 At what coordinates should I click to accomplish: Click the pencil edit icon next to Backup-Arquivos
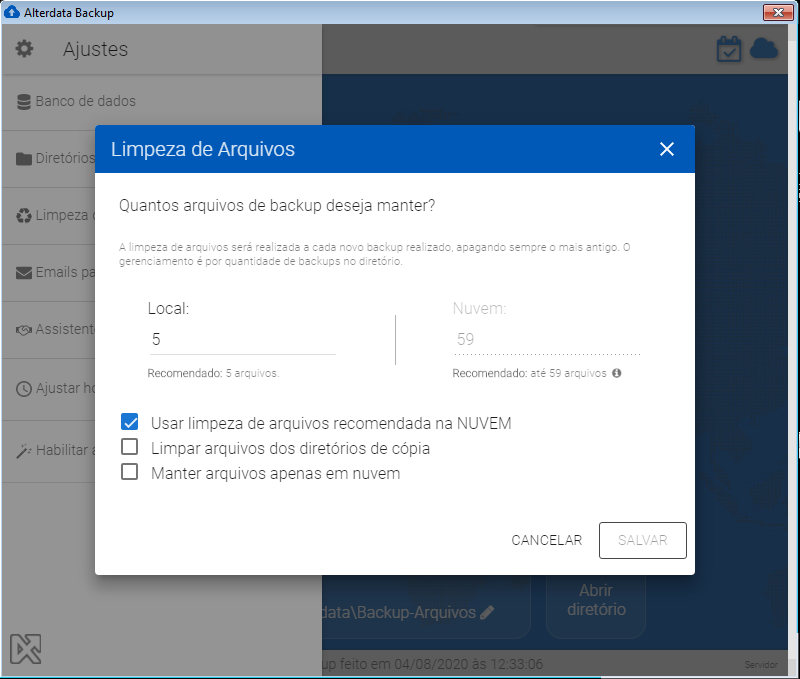tap(487, 612)
